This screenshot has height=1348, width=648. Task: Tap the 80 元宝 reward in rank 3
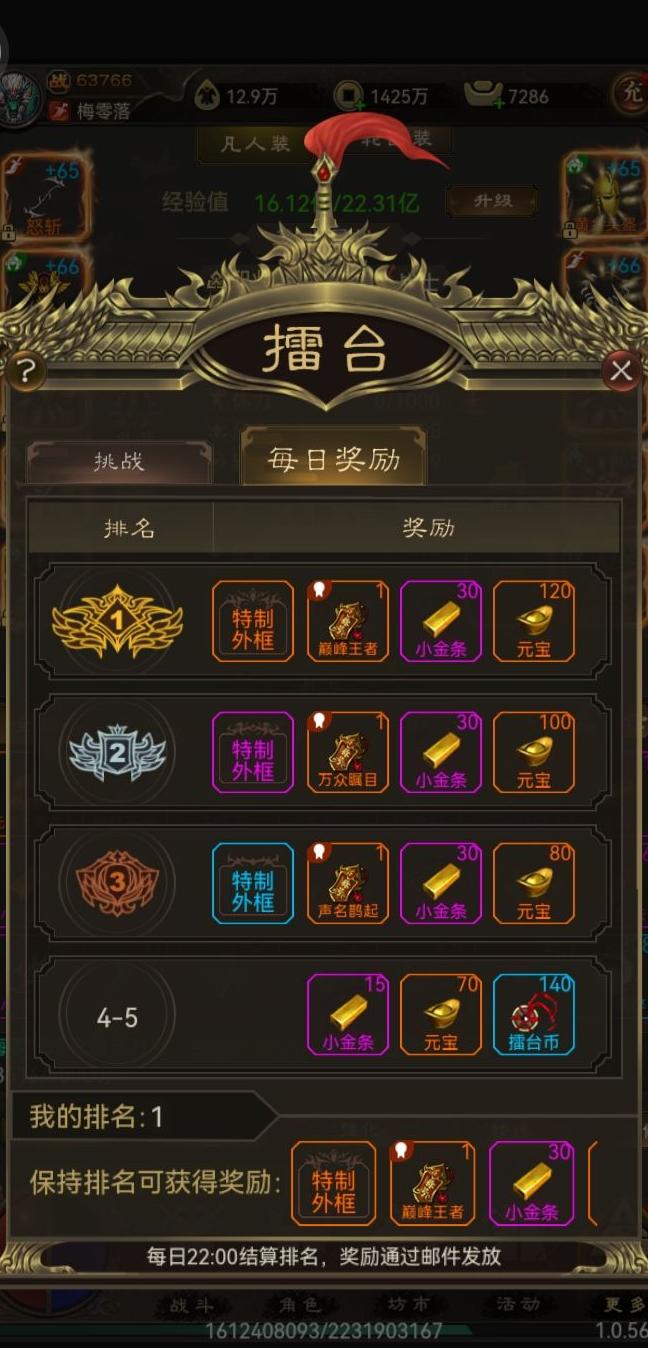(x=534, y=883)
